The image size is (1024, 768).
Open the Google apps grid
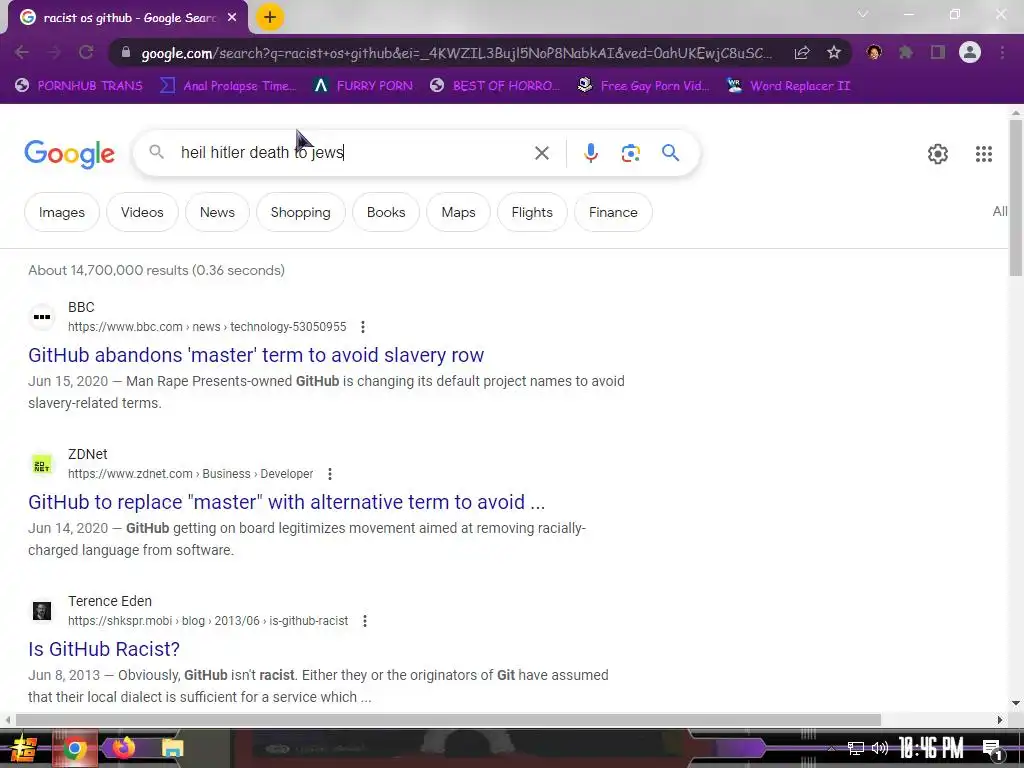point(984,154)
